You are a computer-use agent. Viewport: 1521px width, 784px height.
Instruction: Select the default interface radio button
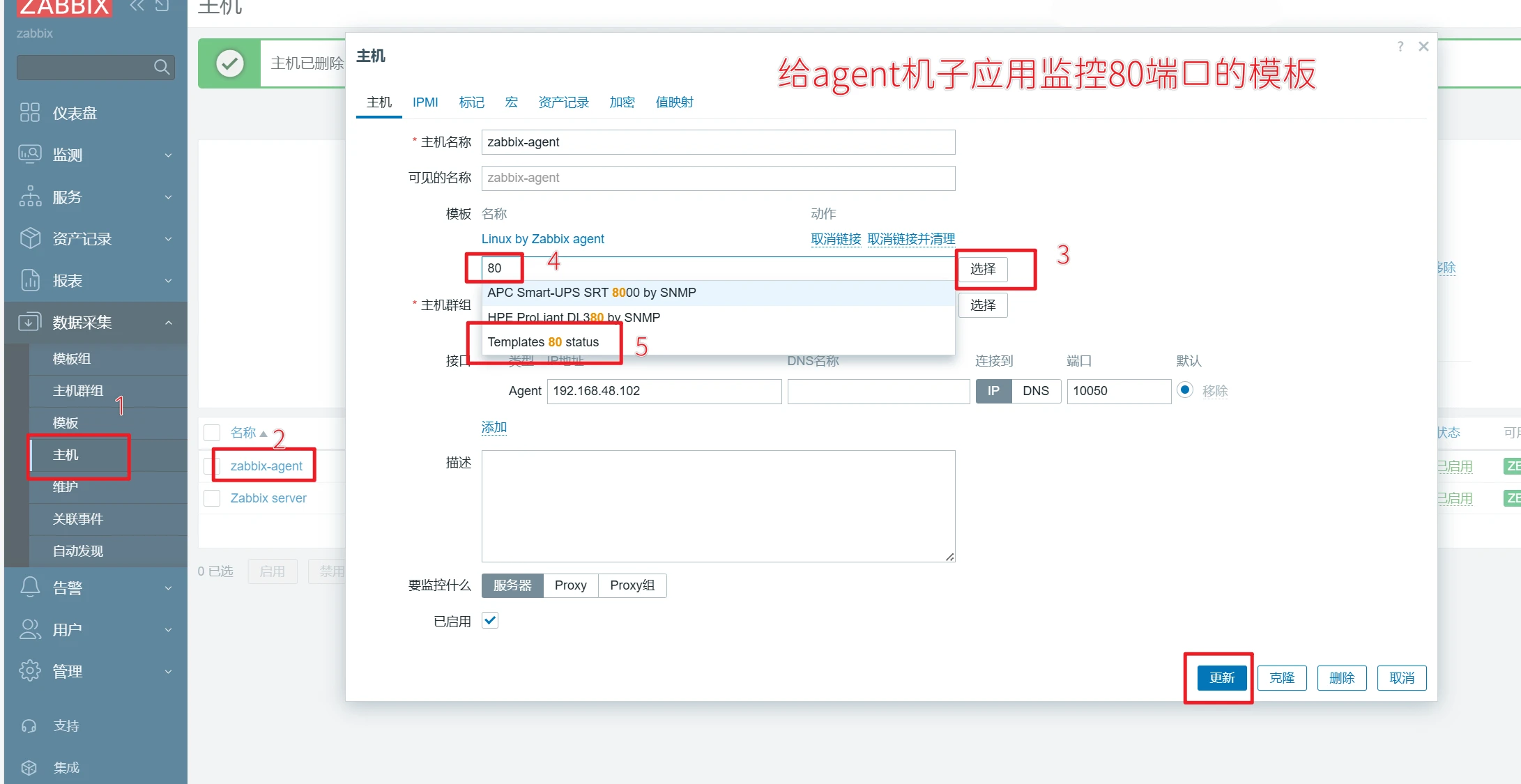[x=1184, y=390]
